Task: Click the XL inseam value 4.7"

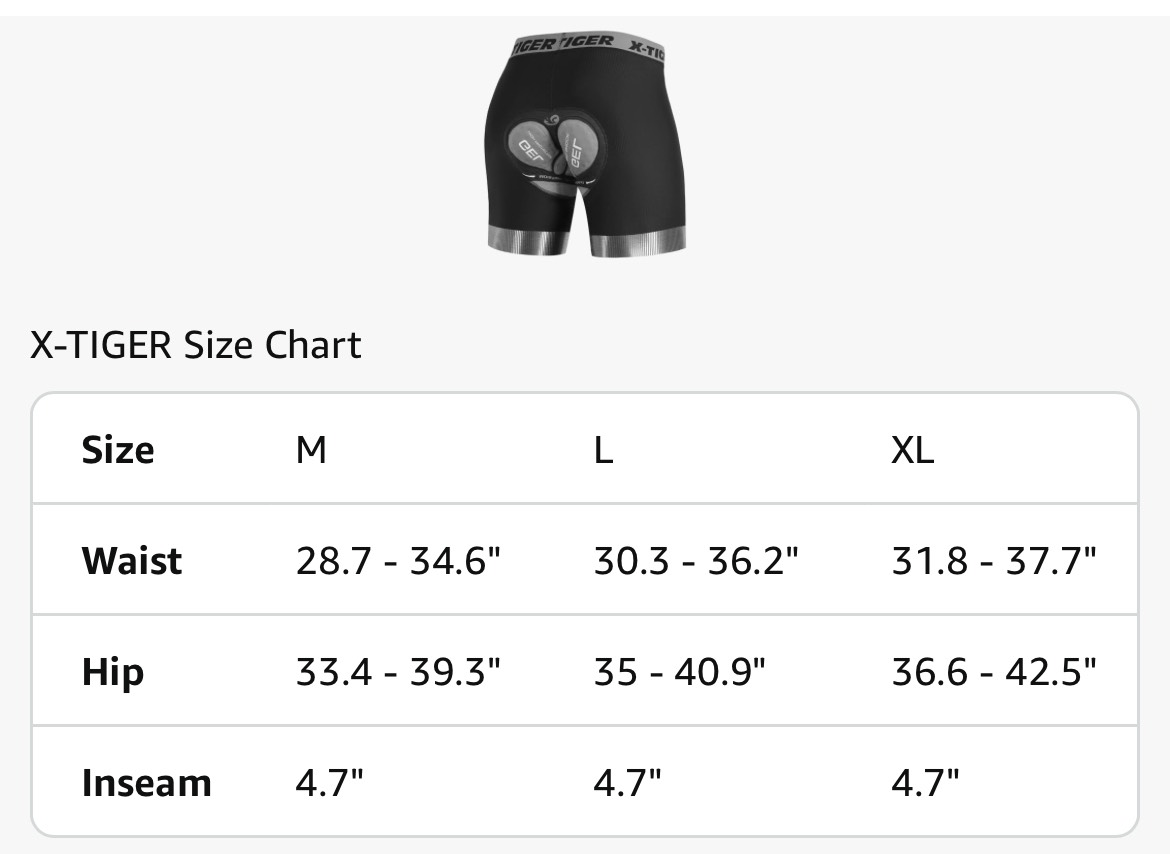Action: pos(925,782)
